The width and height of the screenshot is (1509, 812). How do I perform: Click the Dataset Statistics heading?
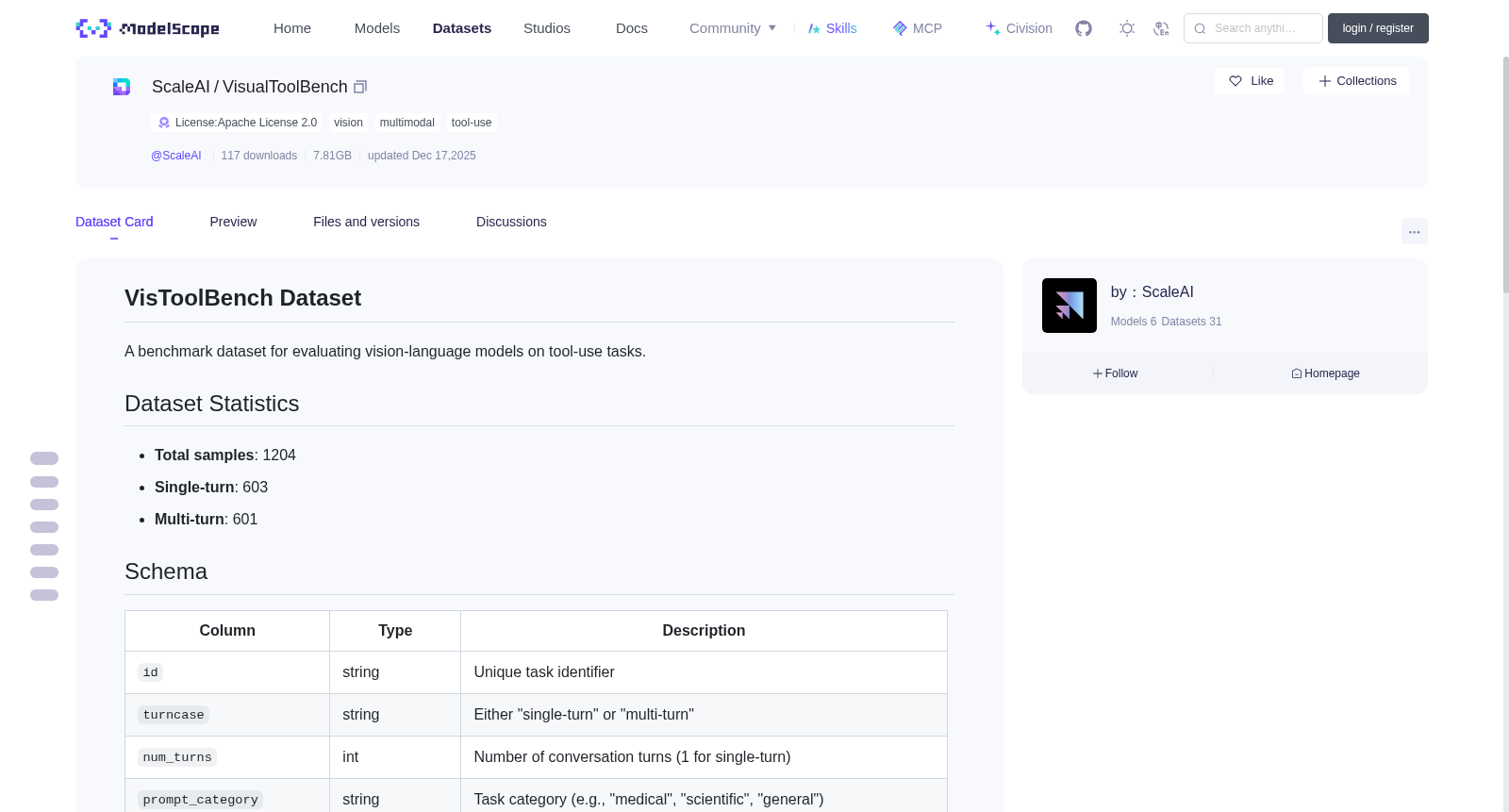pos(212,404)
